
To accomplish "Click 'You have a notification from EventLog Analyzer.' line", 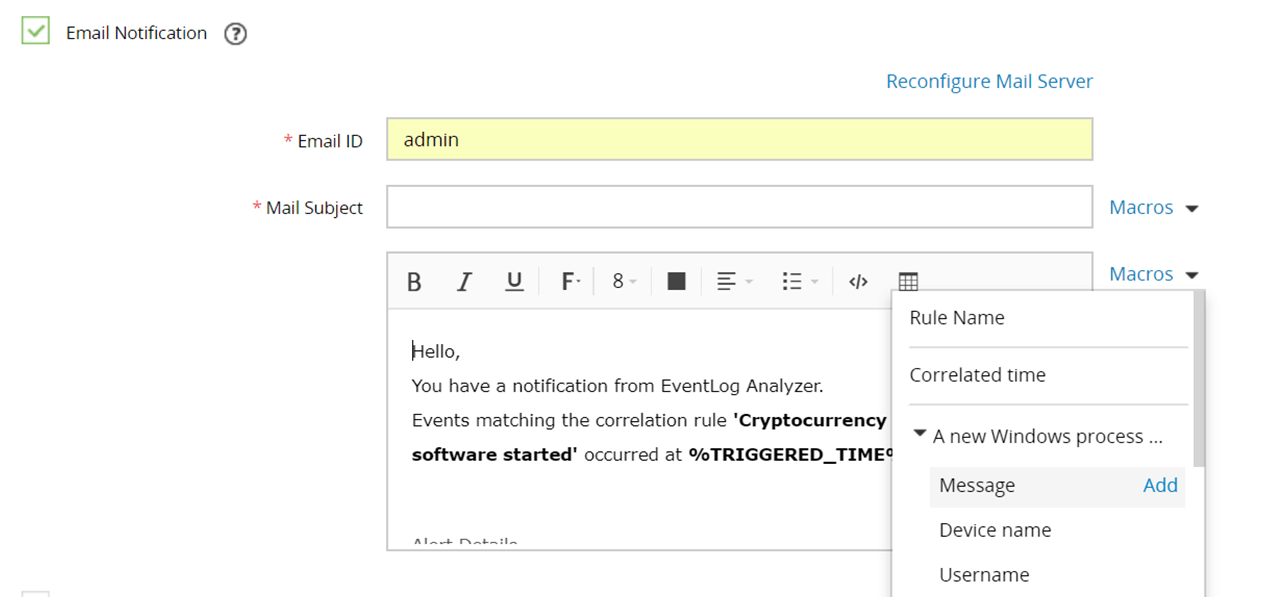I will (617, 386).
